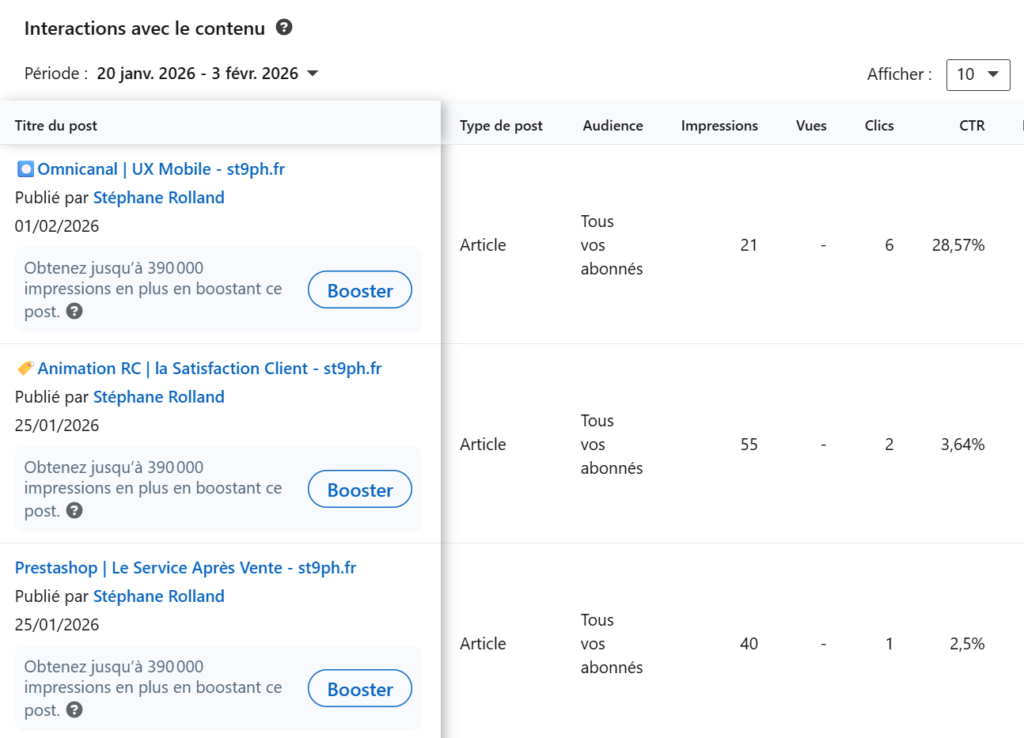Click help icon next to Interactions avec le contenu

(284, 28)
